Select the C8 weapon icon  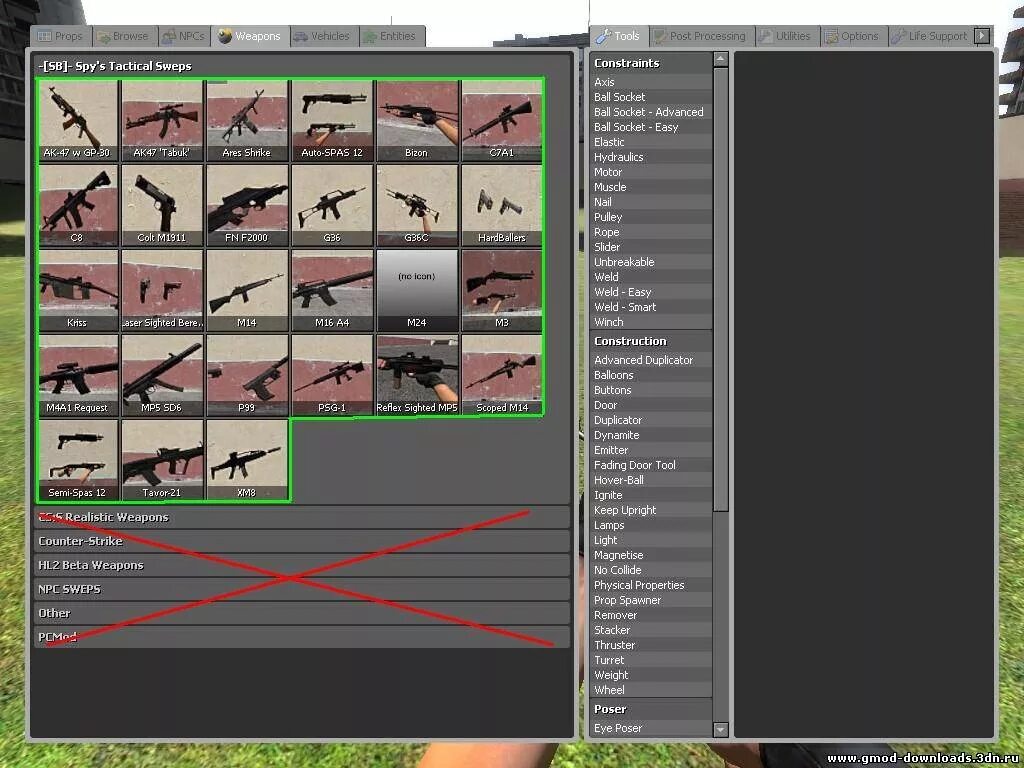pos(78,206)
